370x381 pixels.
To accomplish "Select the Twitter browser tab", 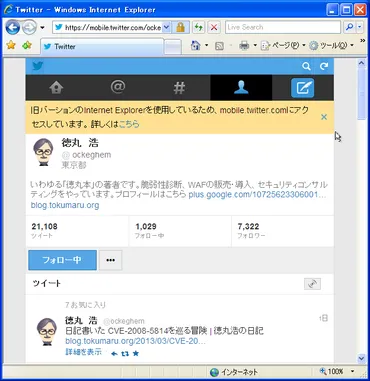I will click(x=102, y=47).
